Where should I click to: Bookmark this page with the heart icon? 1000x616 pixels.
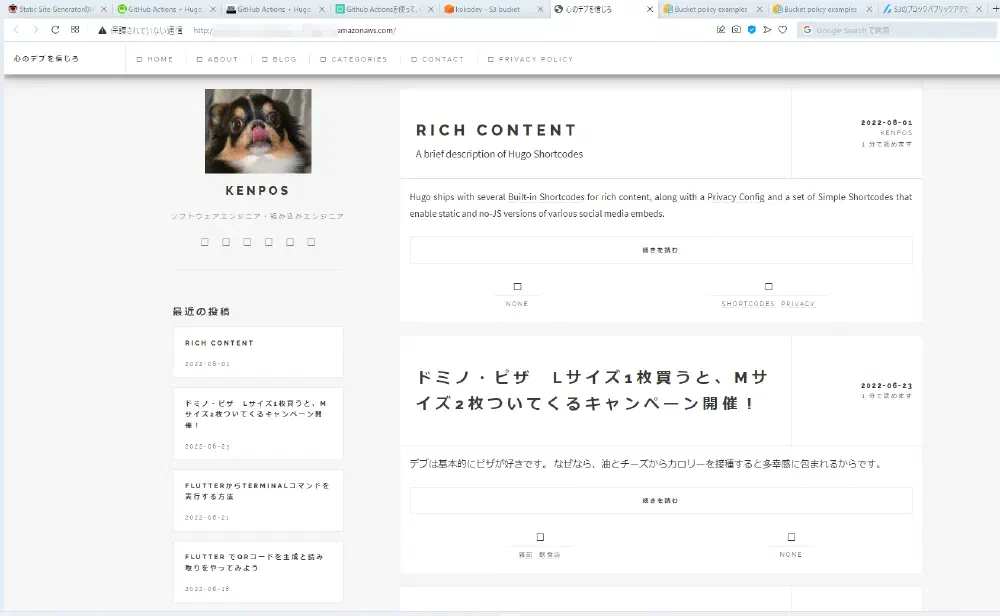tap(783, 30)
